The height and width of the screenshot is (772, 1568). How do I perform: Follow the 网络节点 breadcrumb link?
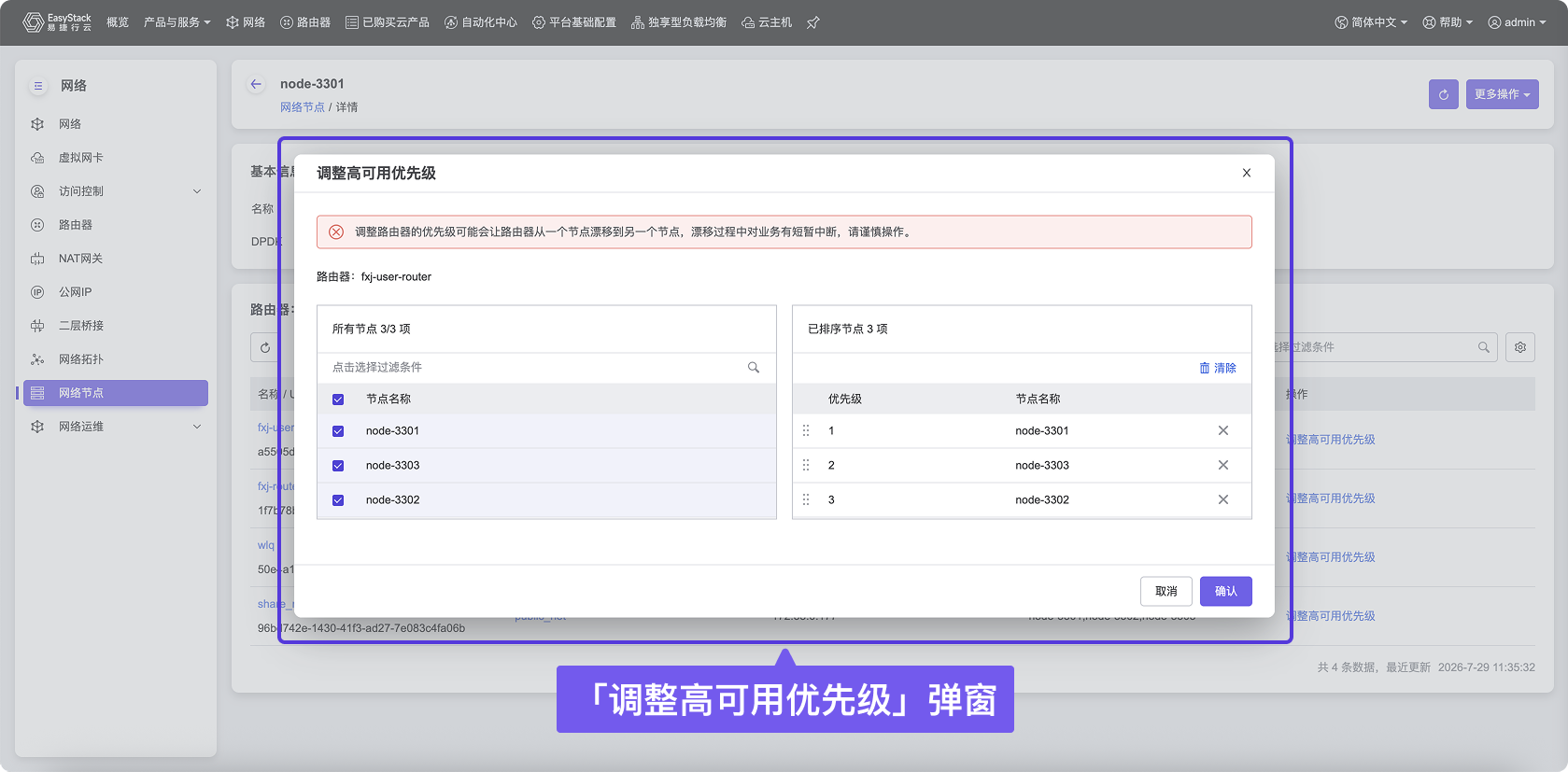click(303, 107)
